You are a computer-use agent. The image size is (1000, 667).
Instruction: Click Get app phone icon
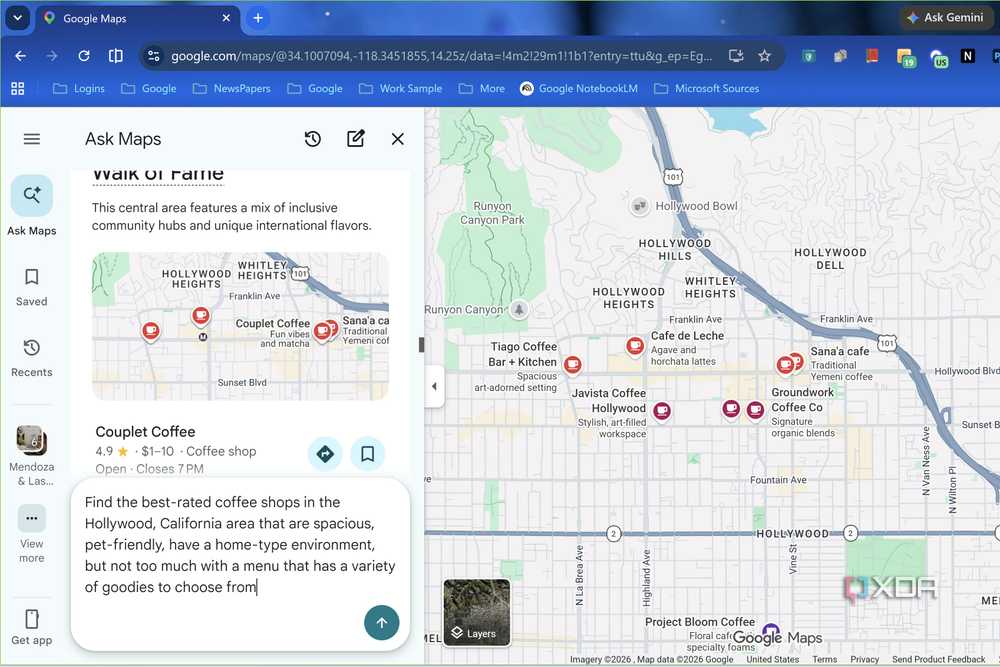point(31,619)
